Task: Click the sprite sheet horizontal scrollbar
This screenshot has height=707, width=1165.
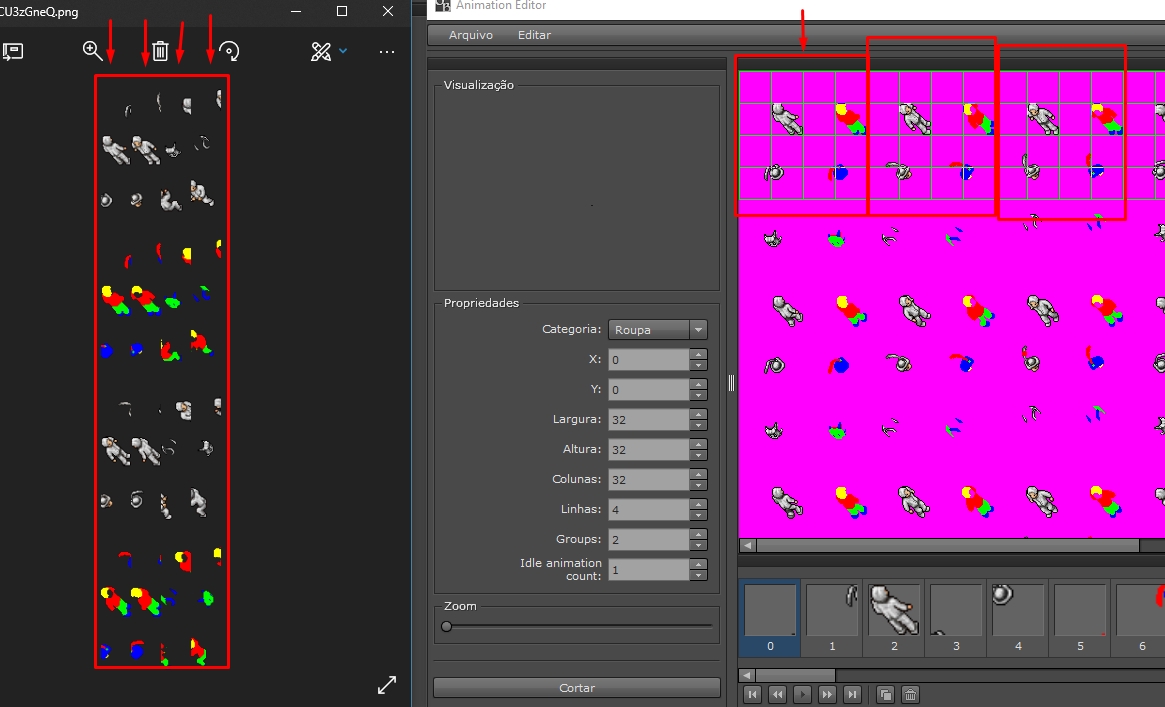Action: 948,546
